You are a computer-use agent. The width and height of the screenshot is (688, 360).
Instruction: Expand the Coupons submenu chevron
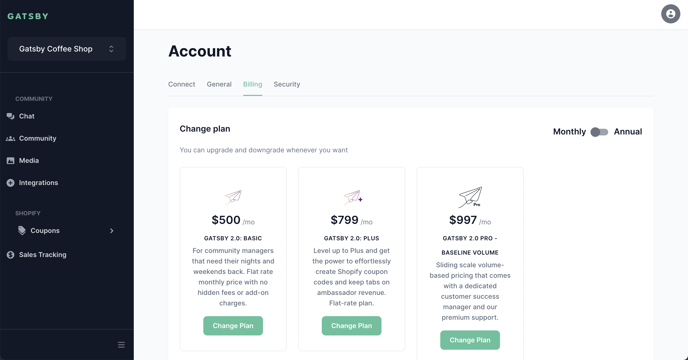111,230
